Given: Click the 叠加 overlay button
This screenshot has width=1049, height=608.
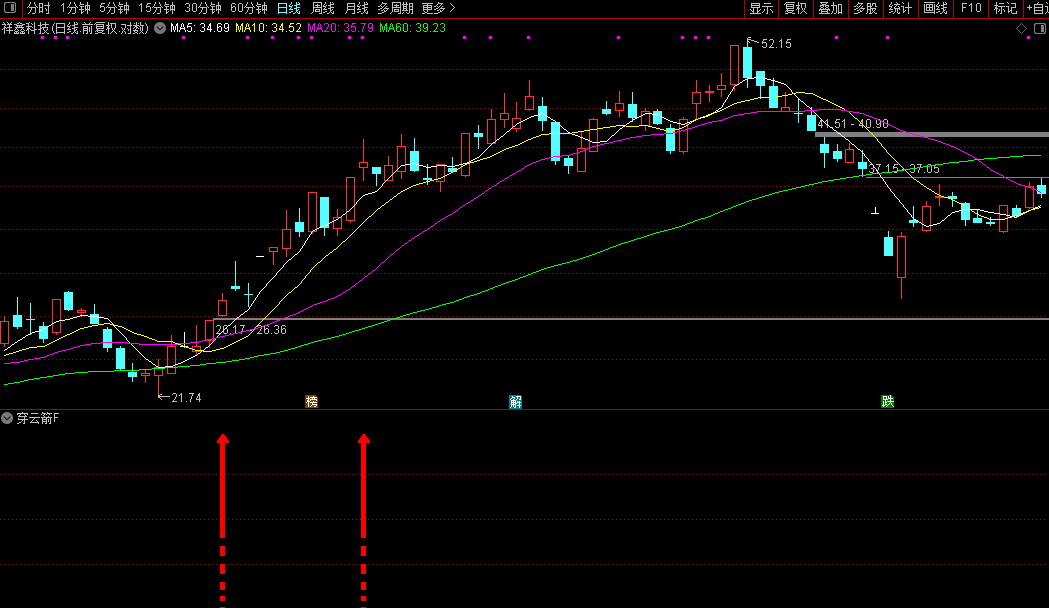Looking at the screenshot, I should (830, 8).
